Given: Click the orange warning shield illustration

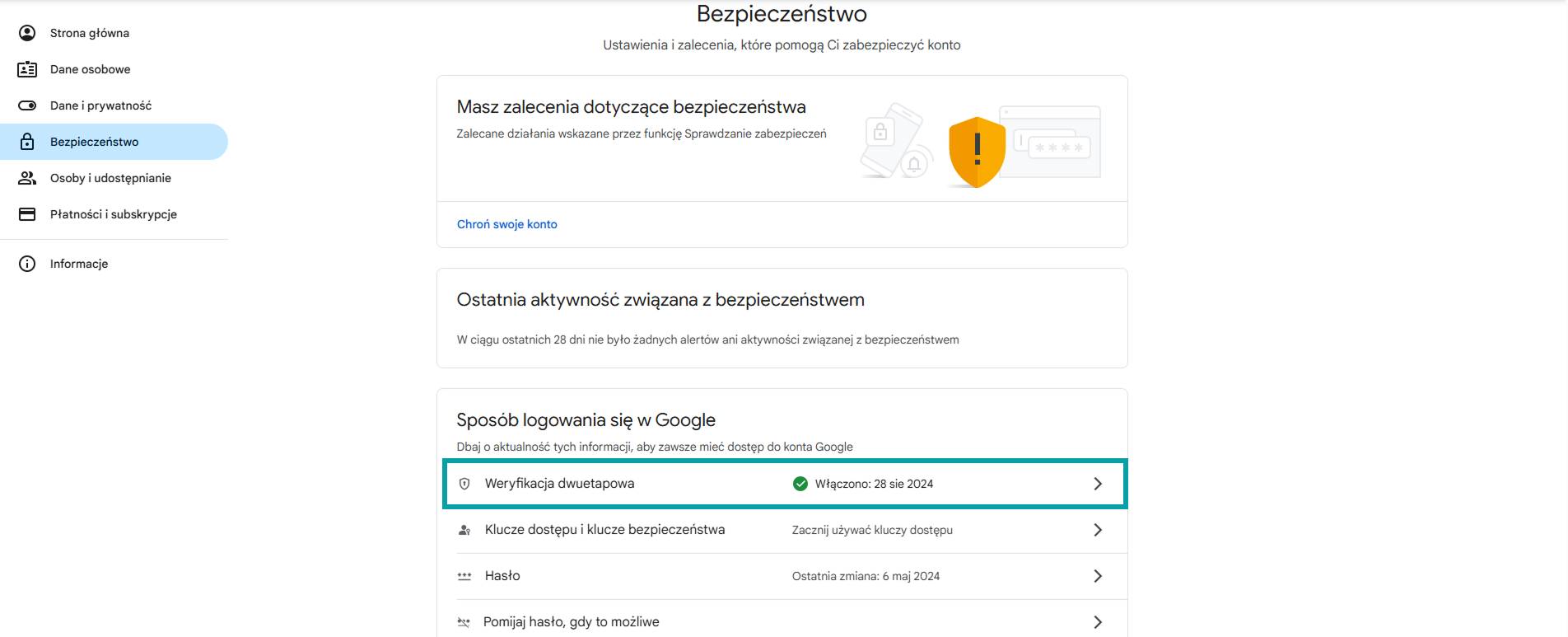Looking at the screenshot, I should (x=977, y=152).
